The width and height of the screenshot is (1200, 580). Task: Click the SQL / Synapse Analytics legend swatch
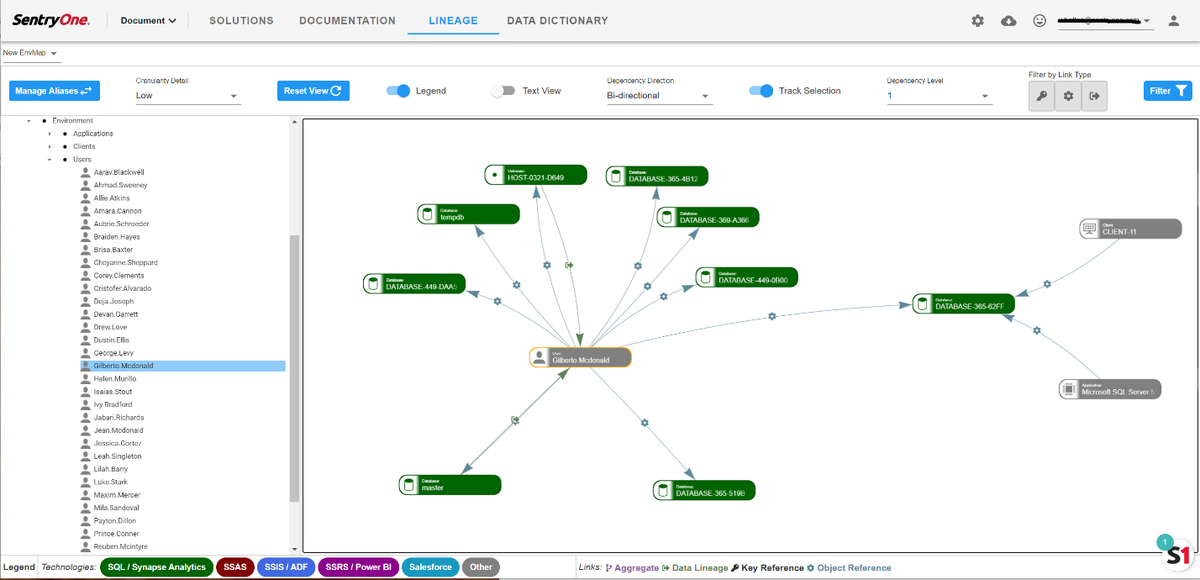[x=157, y=568]
